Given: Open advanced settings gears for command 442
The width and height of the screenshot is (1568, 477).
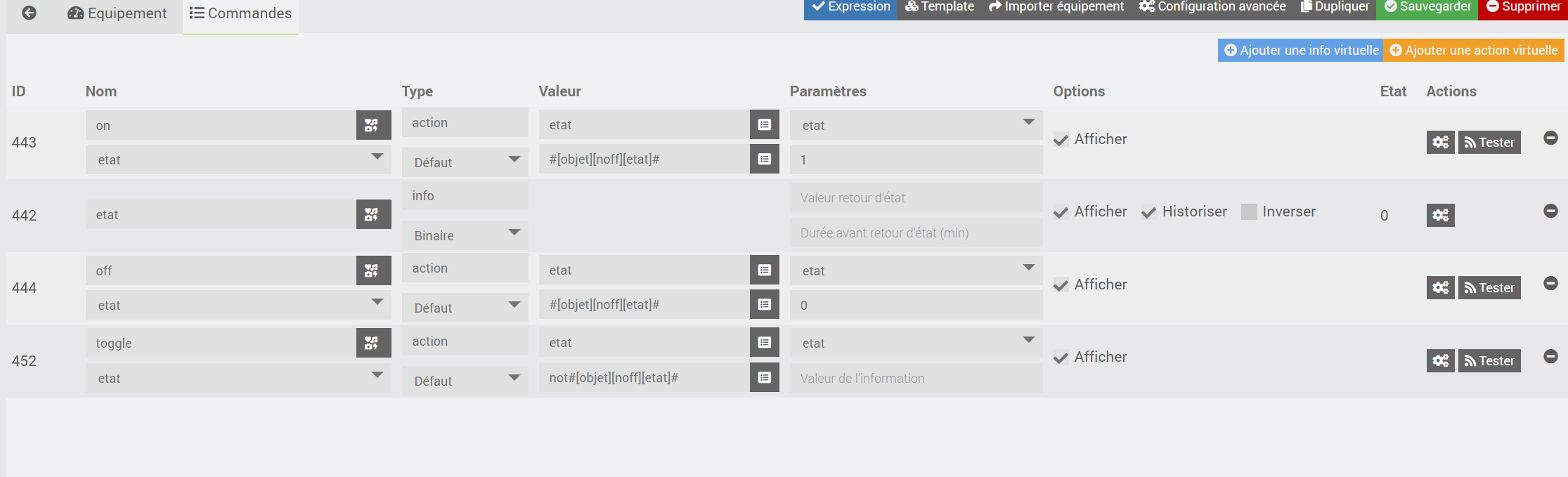Looking at the screenshot, I should pyautogui.click(x=1440, y=215).
